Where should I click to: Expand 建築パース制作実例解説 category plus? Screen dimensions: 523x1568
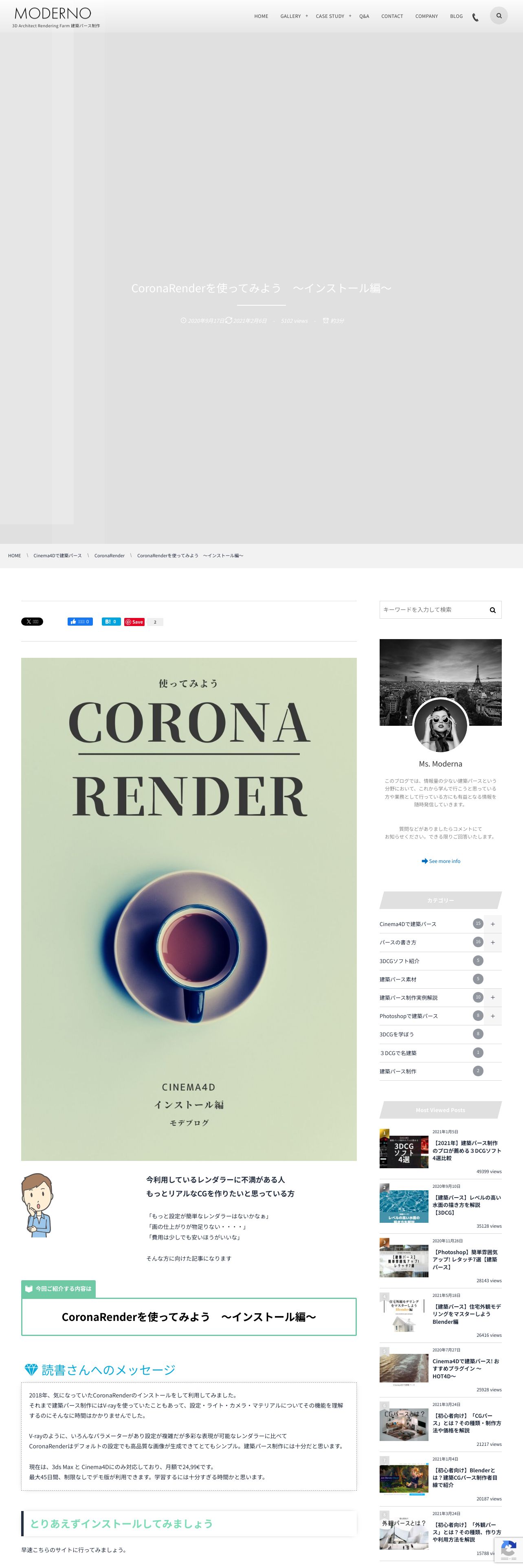[492, 998]
